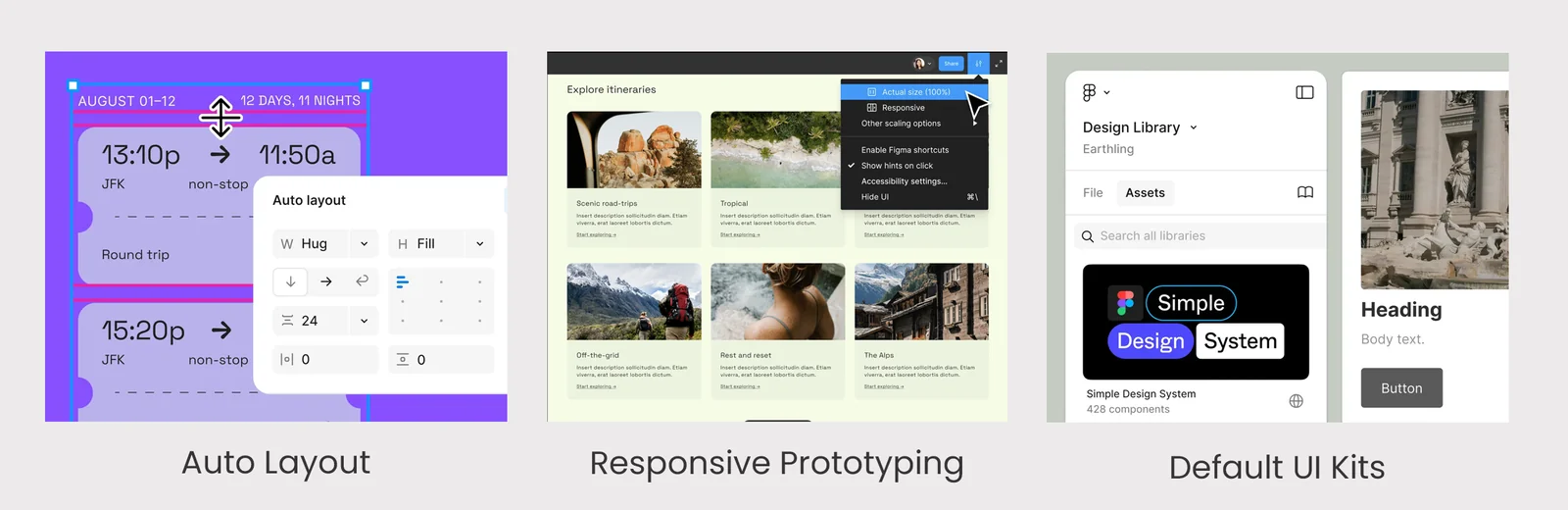Open the Off-the-grid photo thumbnail
Image resolution: width=1568 pixels, height=510 pixels.
point(634,301)
